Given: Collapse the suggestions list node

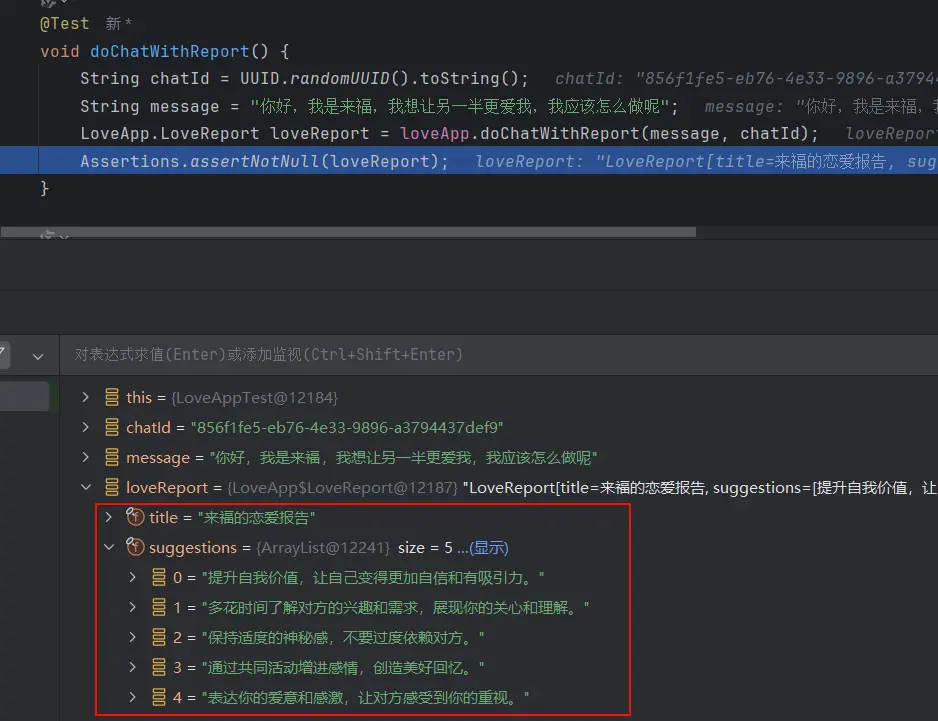Looking at the screenshot, I should (109, 547).
